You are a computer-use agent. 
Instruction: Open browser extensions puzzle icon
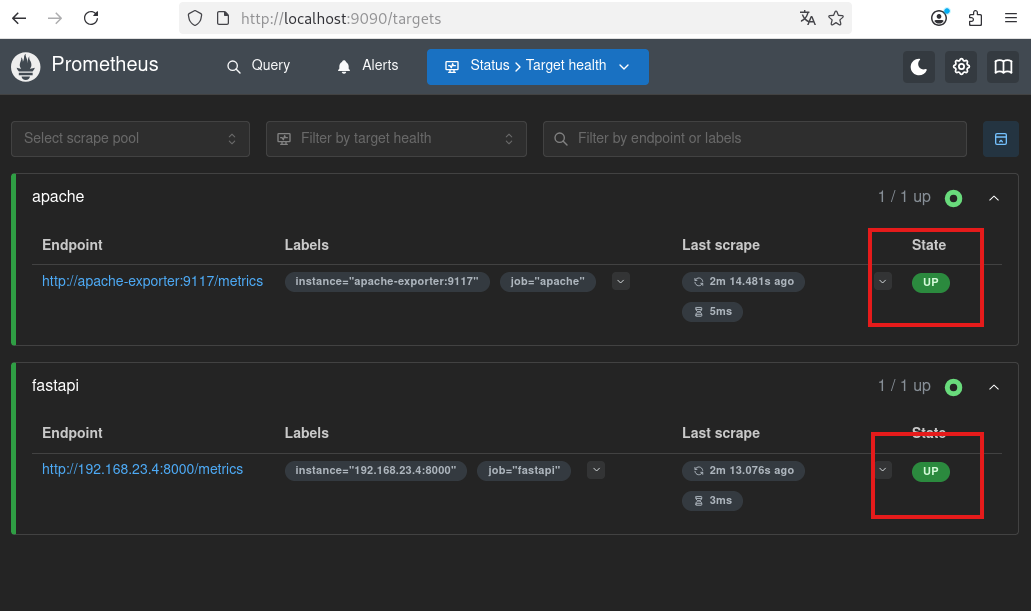[976, 18]
